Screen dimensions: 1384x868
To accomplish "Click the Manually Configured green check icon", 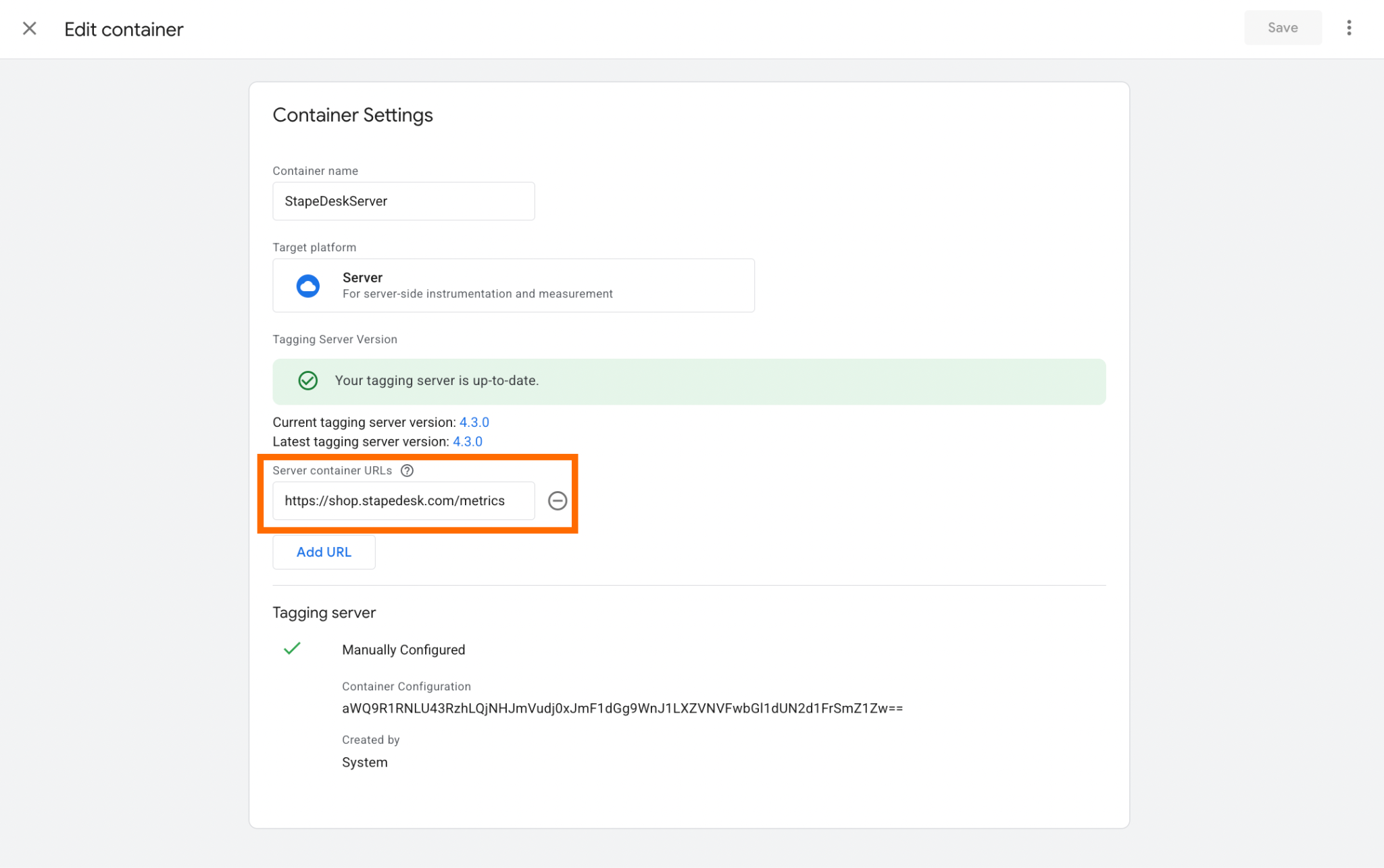I will pyautogui.click(x=292, y=648).
